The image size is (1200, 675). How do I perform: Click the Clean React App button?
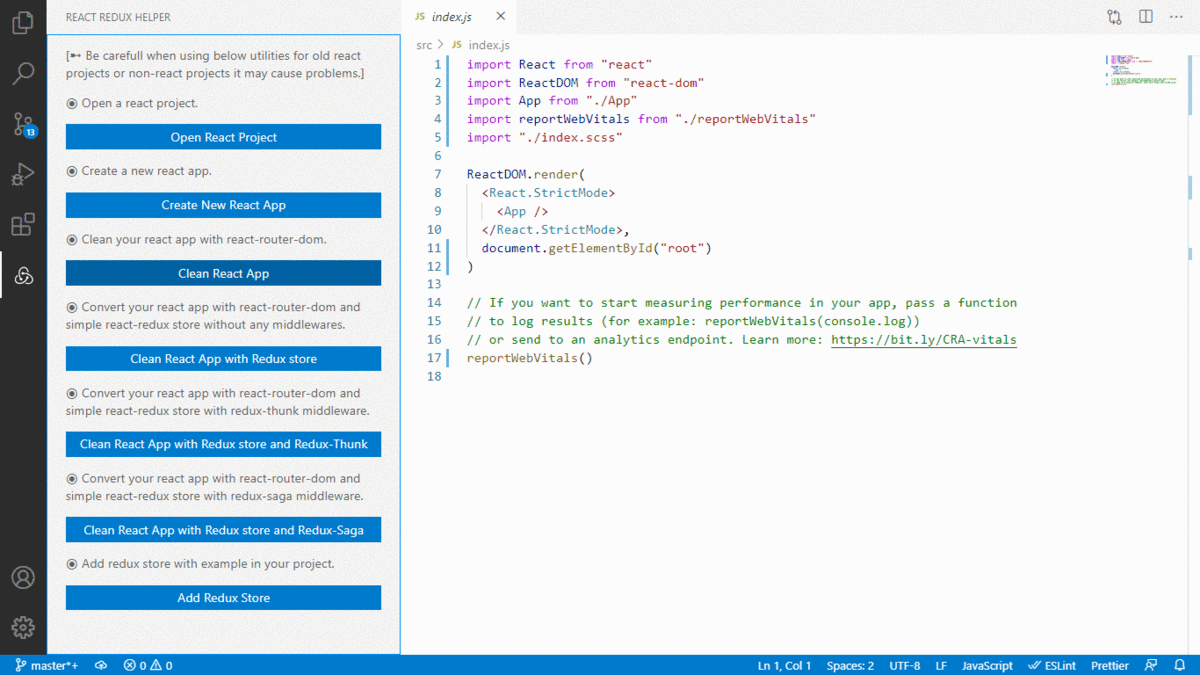point(223,273)
